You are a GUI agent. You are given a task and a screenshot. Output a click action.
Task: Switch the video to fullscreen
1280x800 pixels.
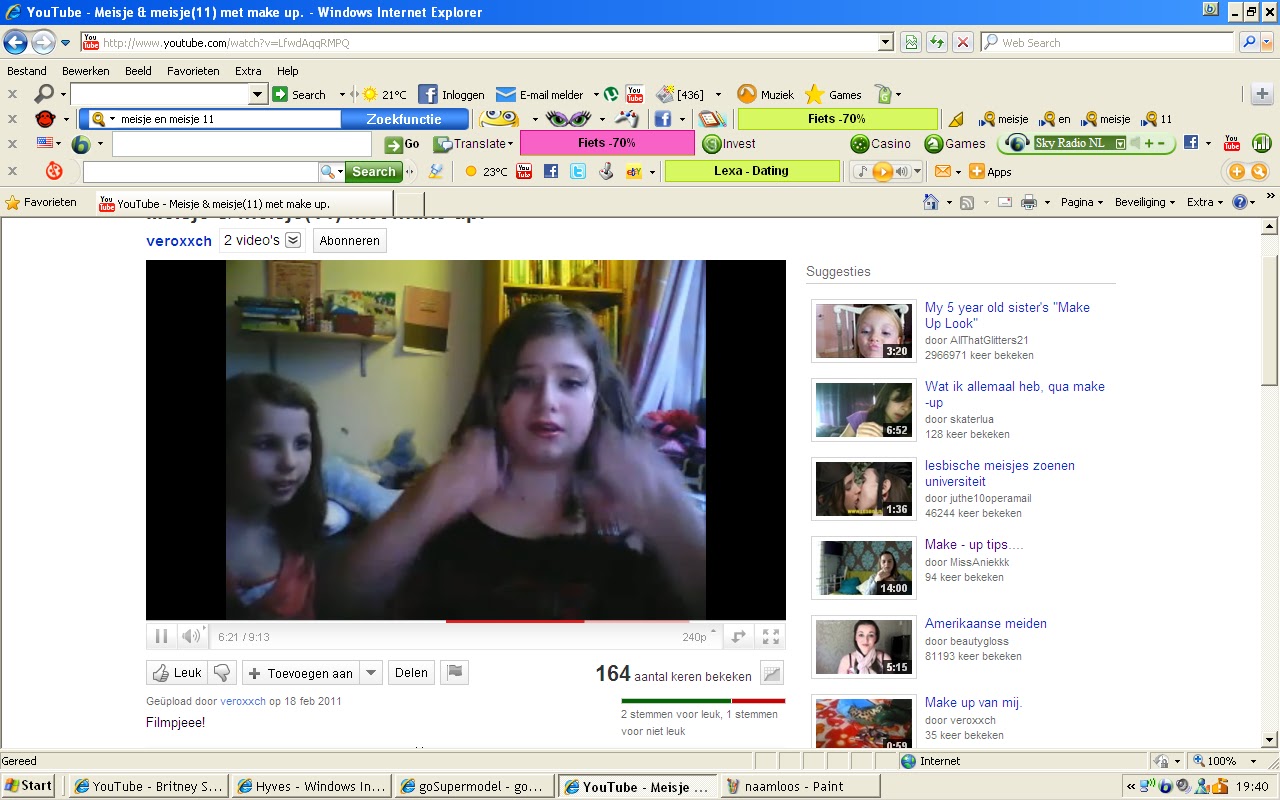pos(771,636)
